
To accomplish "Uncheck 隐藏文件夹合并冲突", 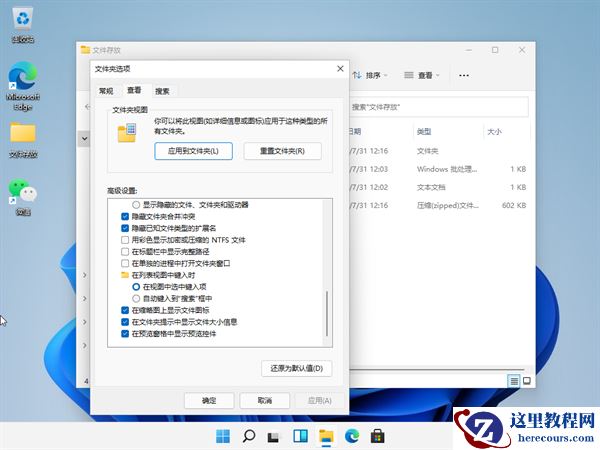I will pos(125,217).
